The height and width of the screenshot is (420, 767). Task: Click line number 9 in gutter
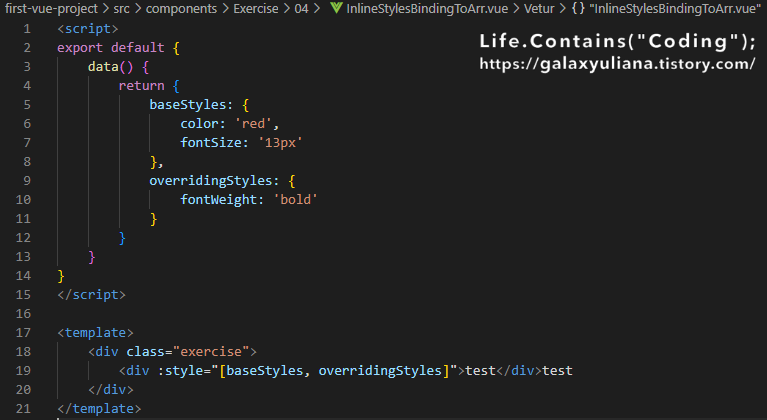click(x=27, y=180)
